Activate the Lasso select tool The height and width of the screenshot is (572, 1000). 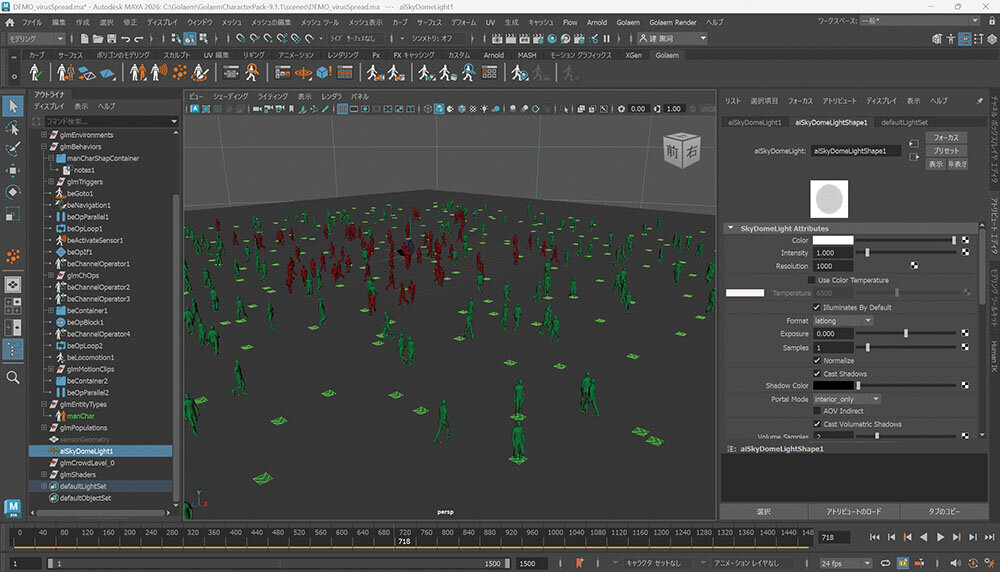(x=13, y=128)
